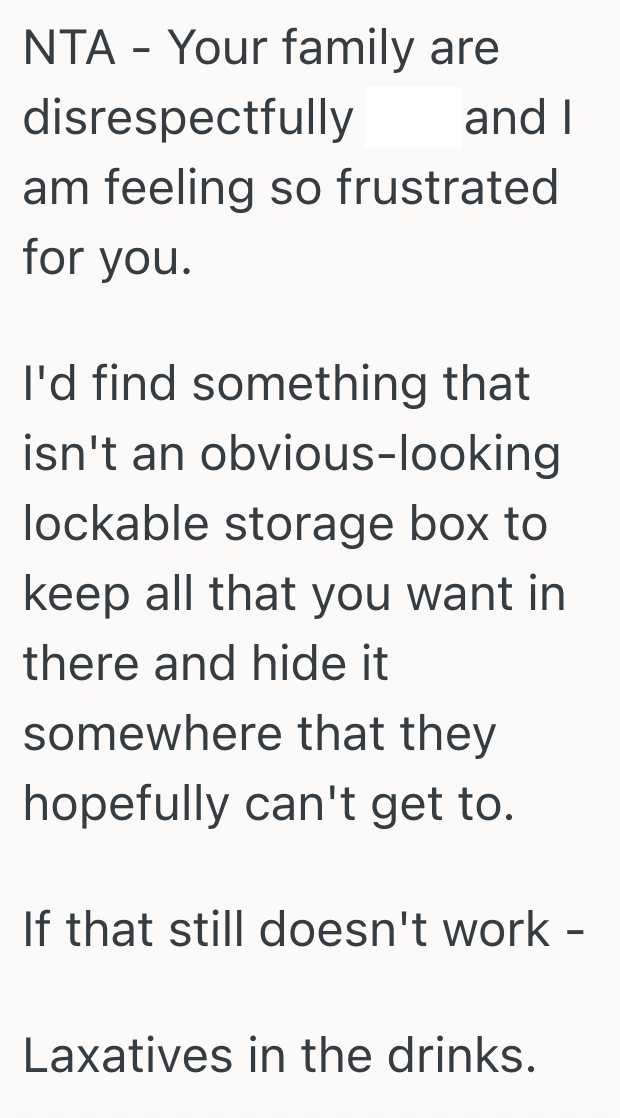Click the white redacted word box
This screenshot has height=1118, width=620.
(x=413, y=118)
